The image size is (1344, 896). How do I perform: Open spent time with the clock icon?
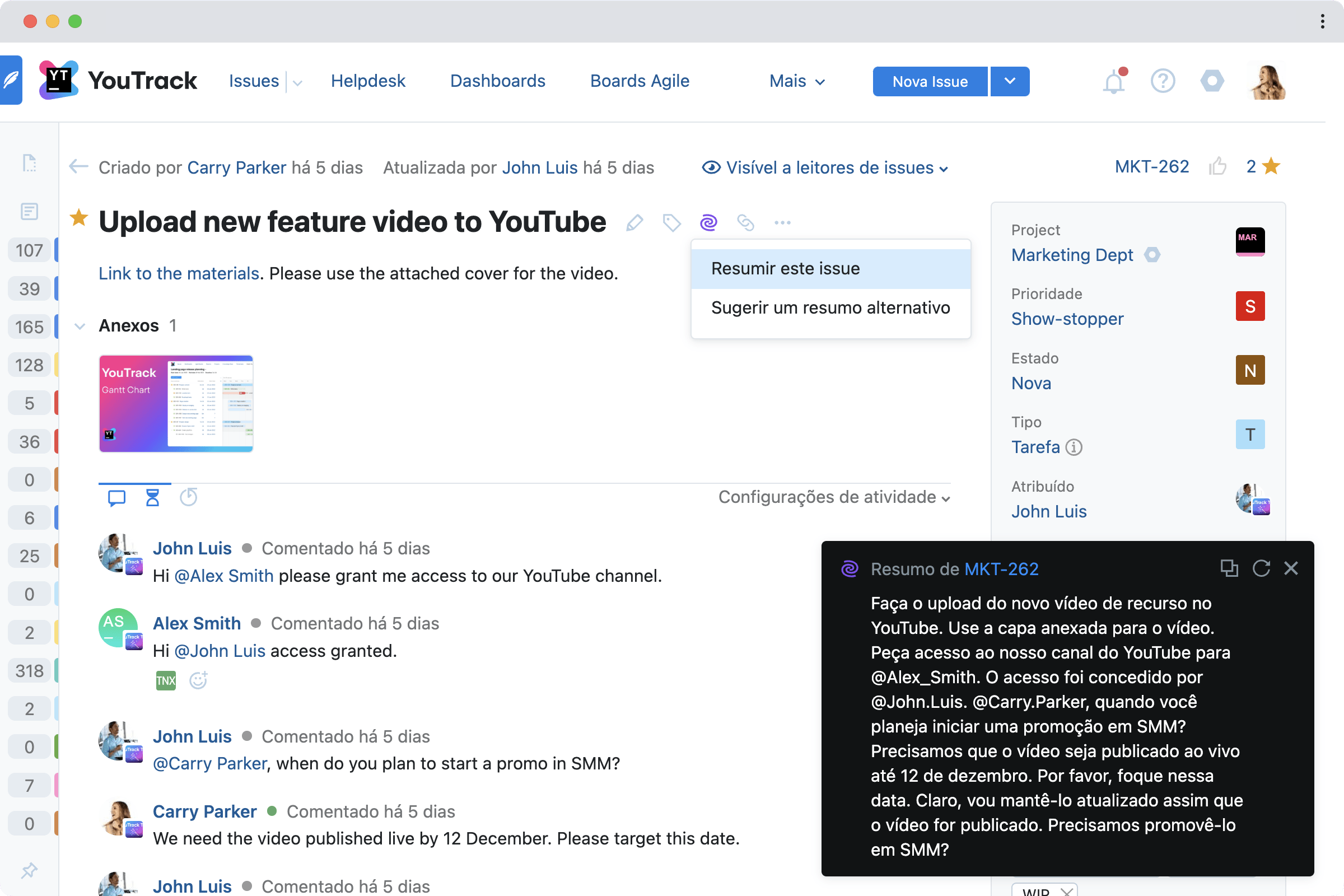[x=189, y=497]
